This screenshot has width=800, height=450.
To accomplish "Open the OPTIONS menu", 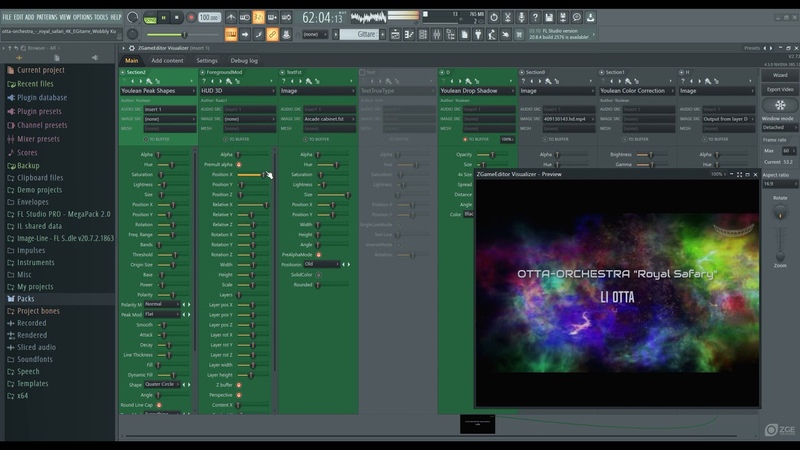I will coord(83,17).
